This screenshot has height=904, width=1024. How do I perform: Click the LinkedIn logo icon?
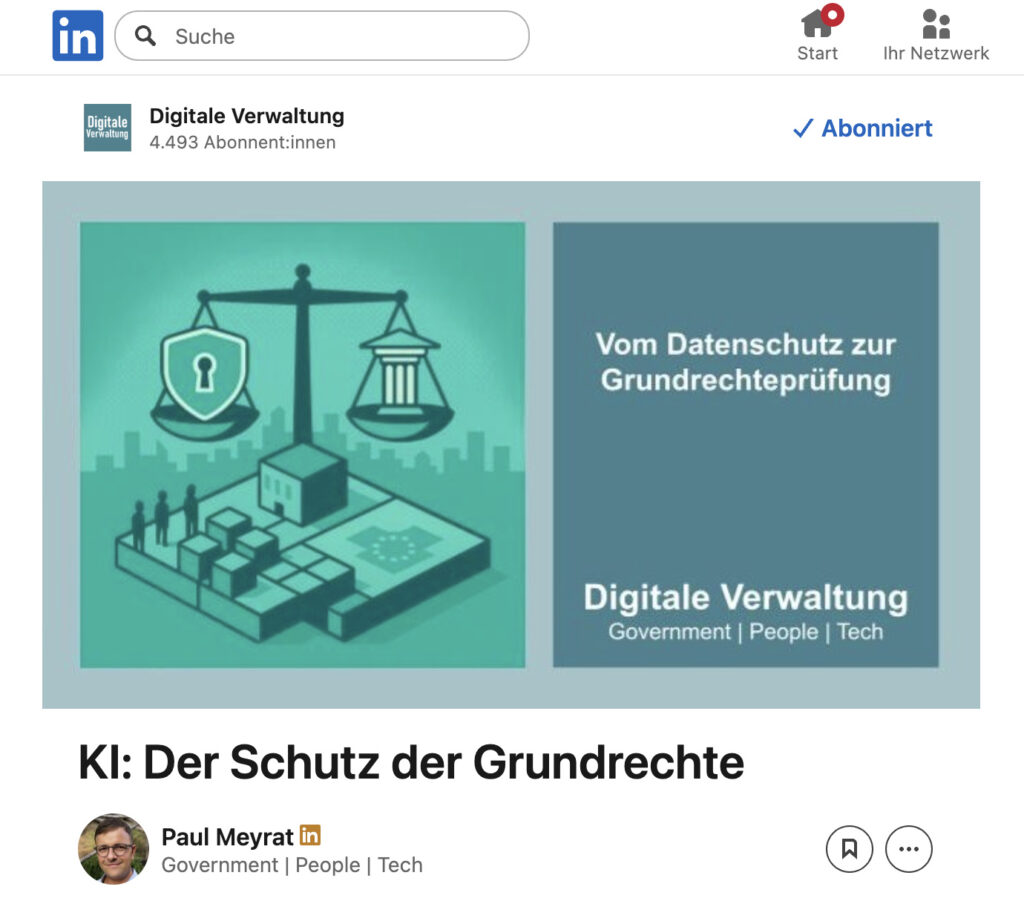[x=78, y=35]
